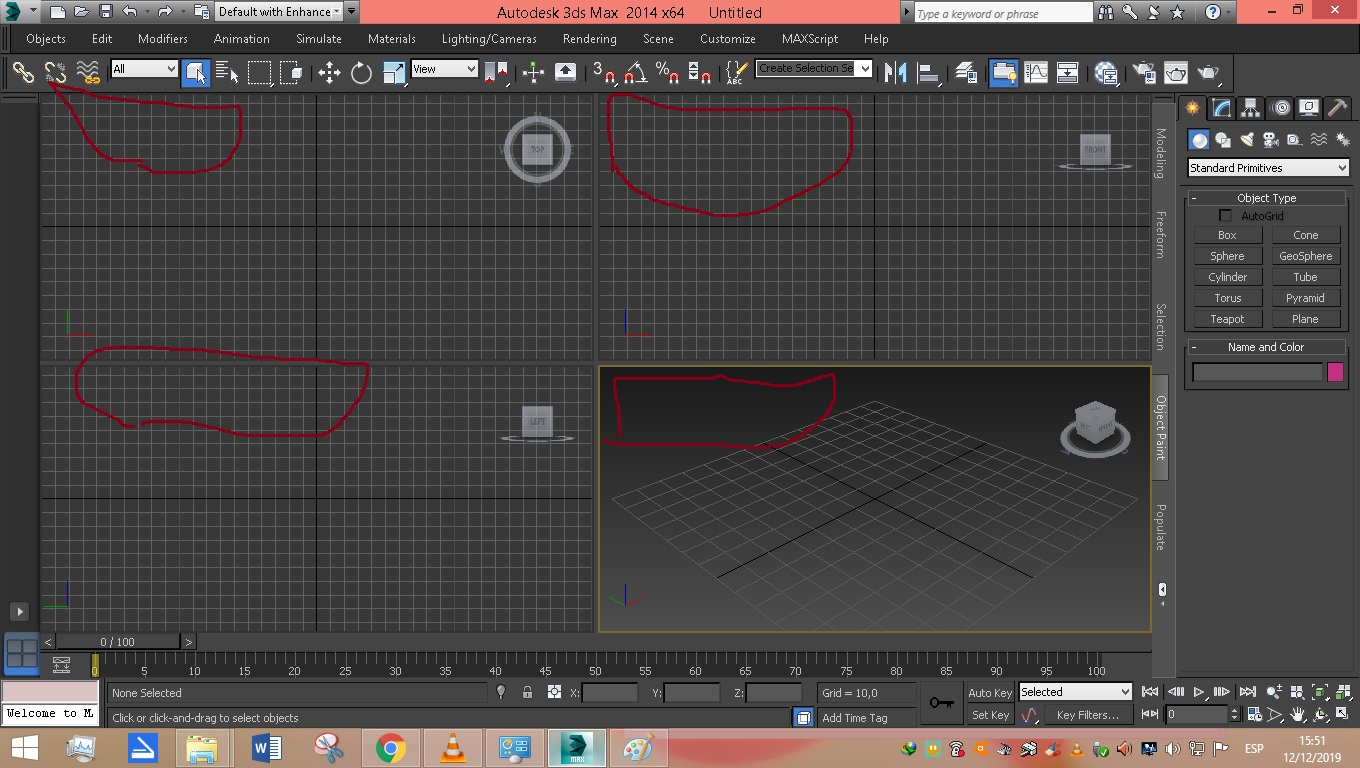Open the Standard Primitives dropdown
Viewport: 1360px width, 768px height.
1268,168
